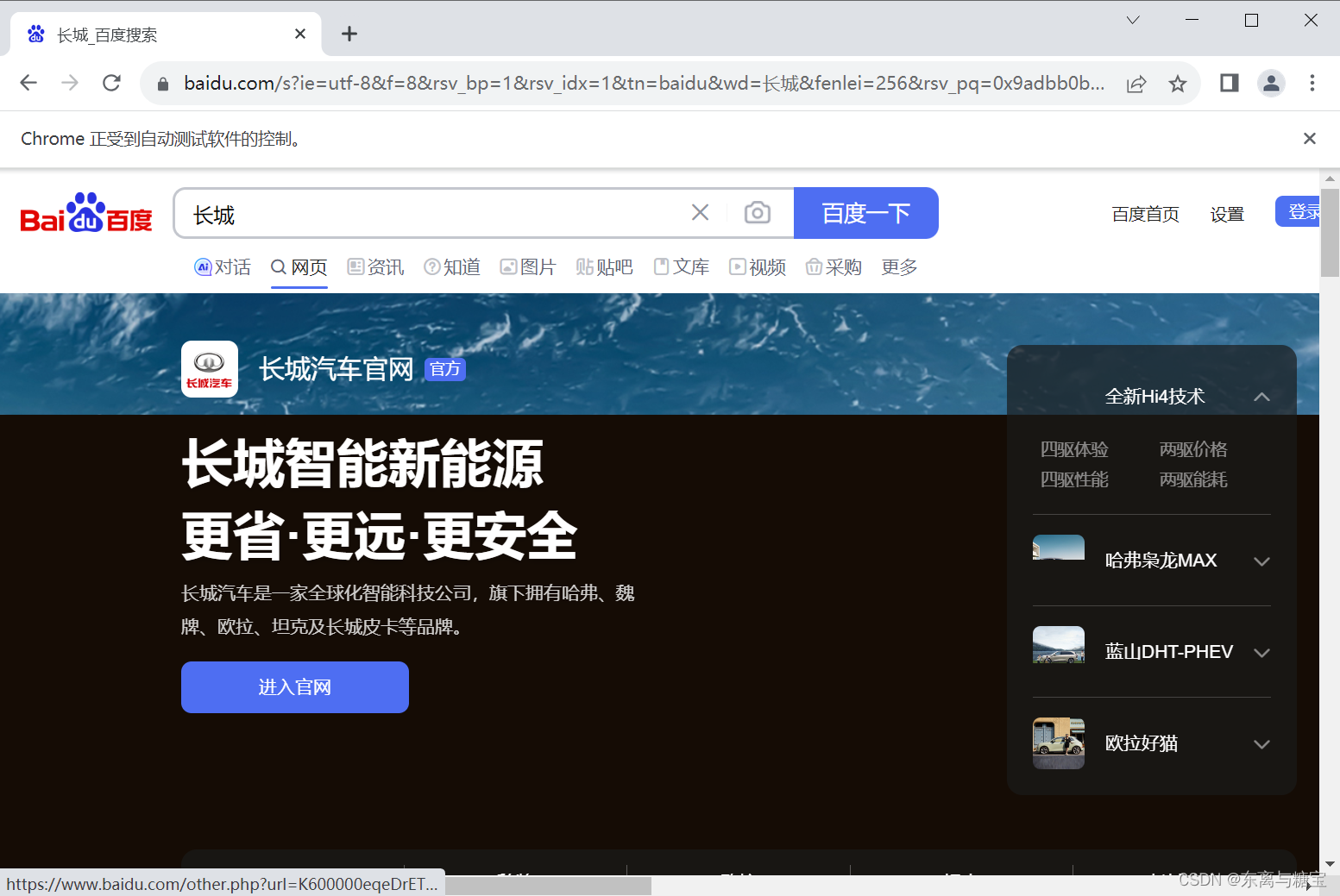Image resolution: width=1340 pixels, height=896 pixels.
Task: Go back to the previous page
Action: pos(28,83)
